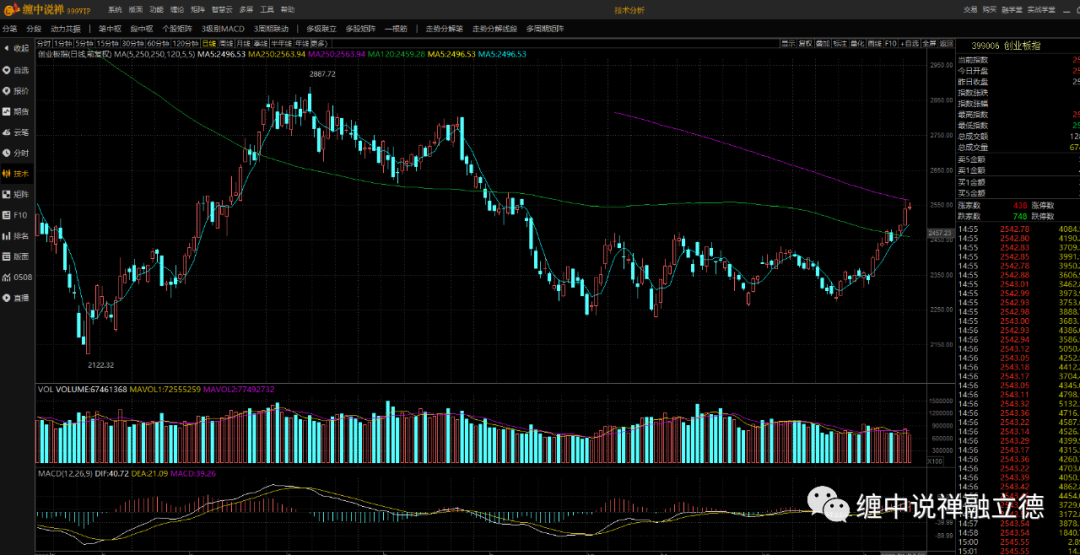Open the 排名 ranking sidebar icon

point(17,235)
